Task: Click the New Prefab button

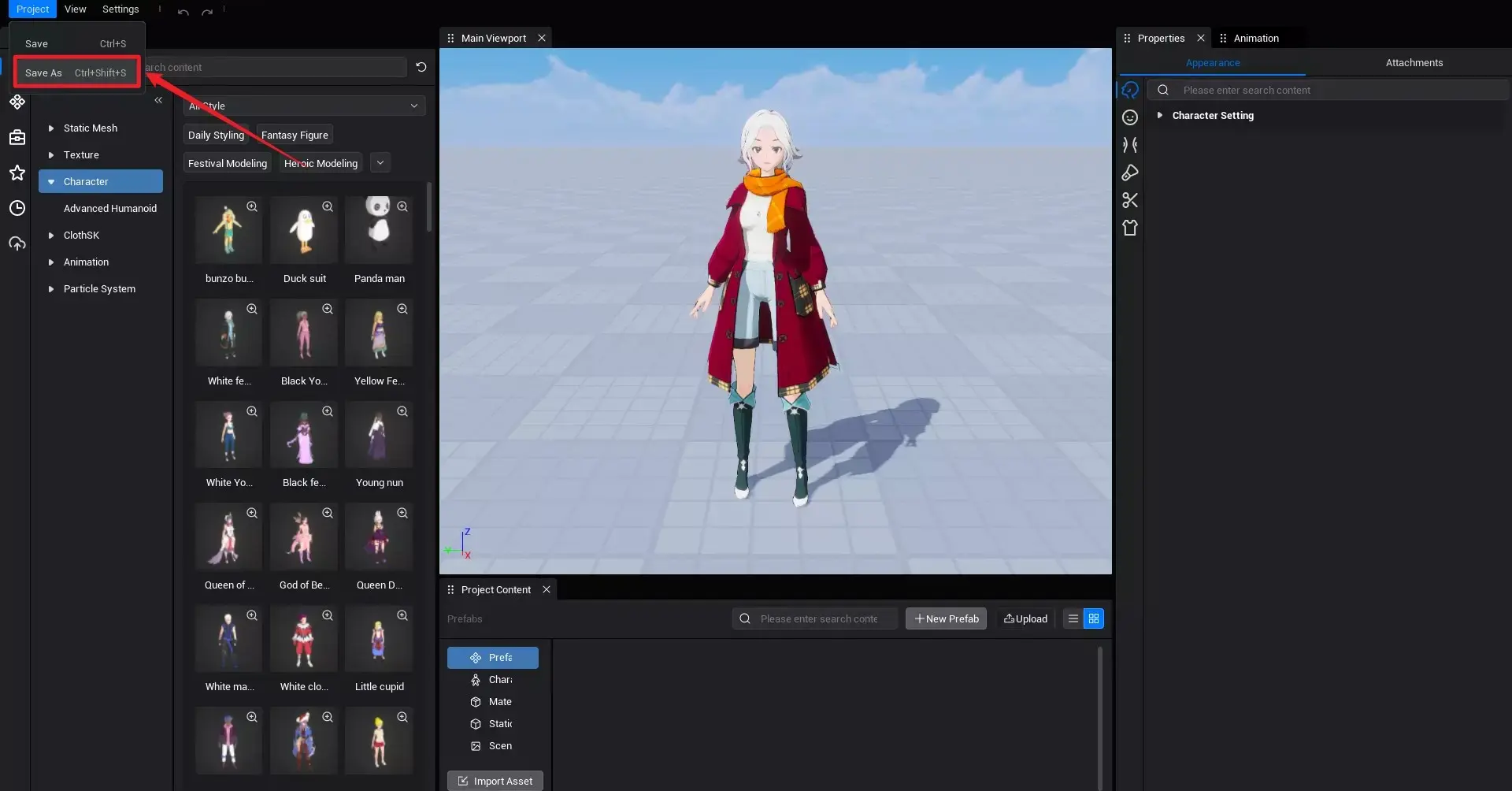Action: pyautogui.click(x=946, y=618)
